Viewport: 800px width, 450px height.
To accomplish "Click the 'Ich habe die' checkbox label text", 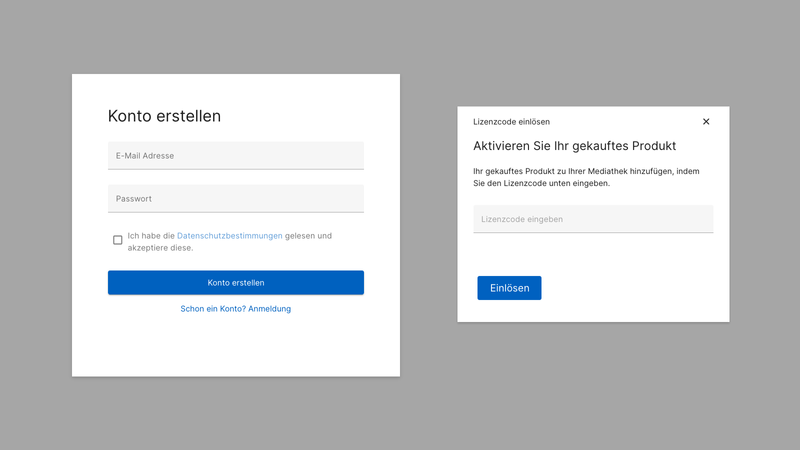I will tap(151, 236).
